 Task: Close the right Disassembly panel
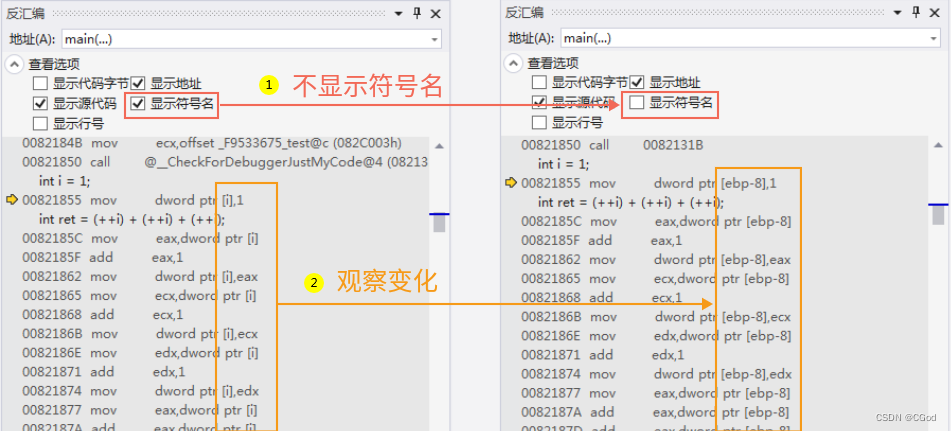(x=935, y=13)
